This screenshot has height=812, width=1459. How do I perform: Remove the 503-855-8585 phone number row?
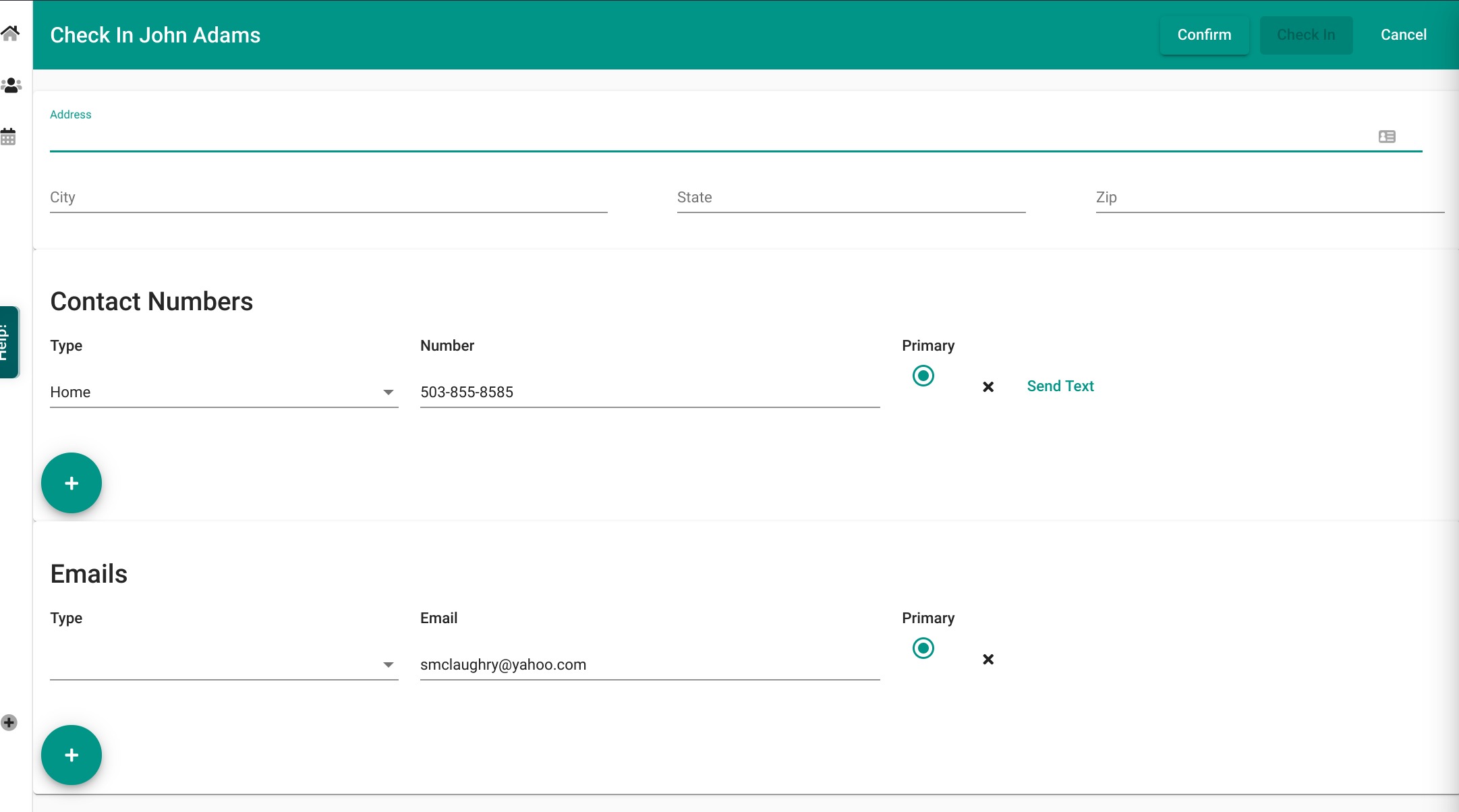988,387
